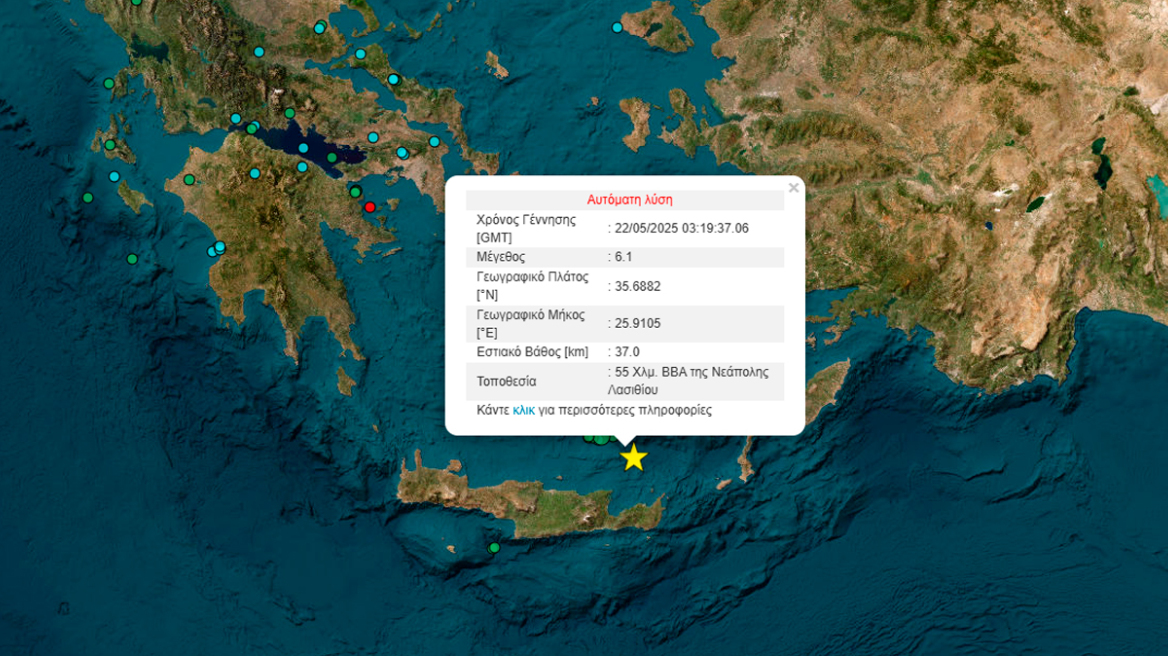This screenshot has width=1168, height=656.
Task: Click the focal depth value 37.0
Action: pos(627,352)
